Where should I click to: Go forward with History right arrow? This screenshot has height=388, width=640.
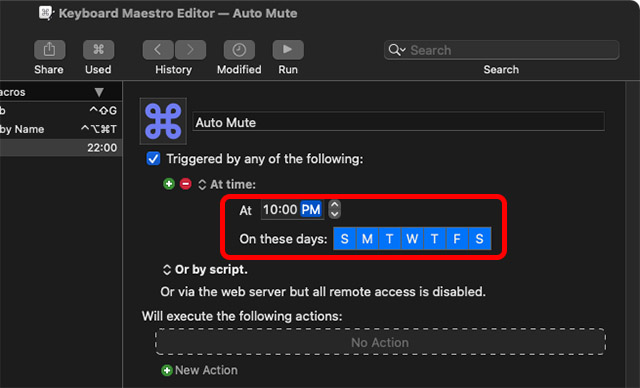(190, 50)
